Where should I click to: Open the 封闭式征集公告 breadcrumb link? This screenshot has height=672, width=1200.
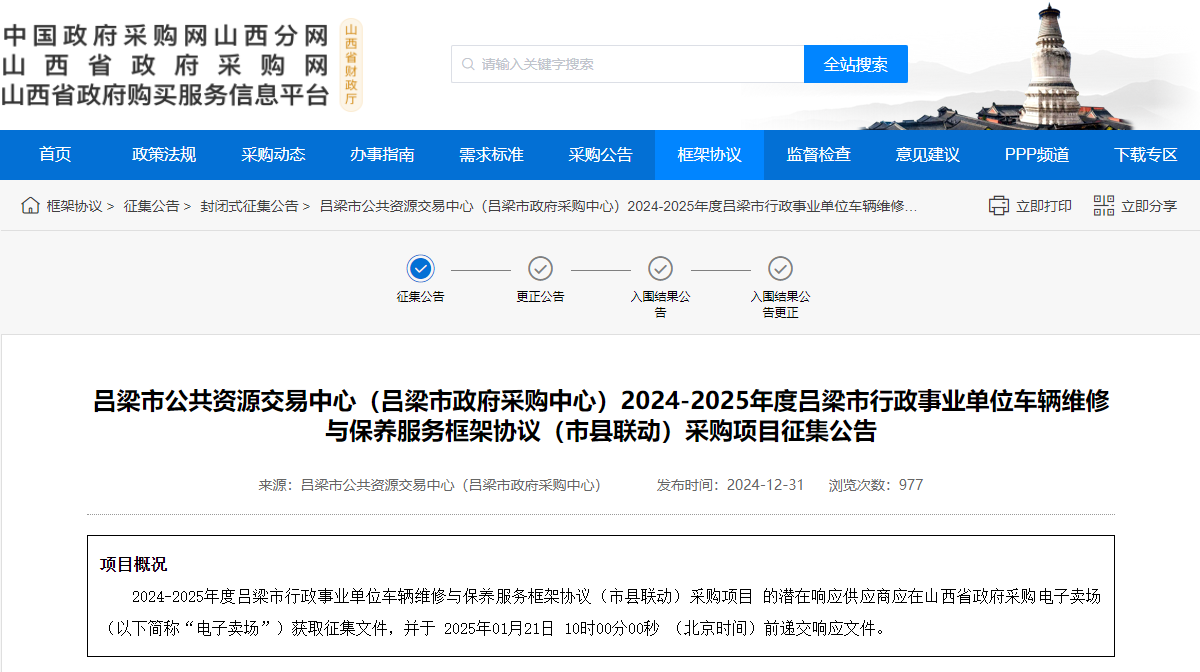pyautogui.click(x=251, y=205)
